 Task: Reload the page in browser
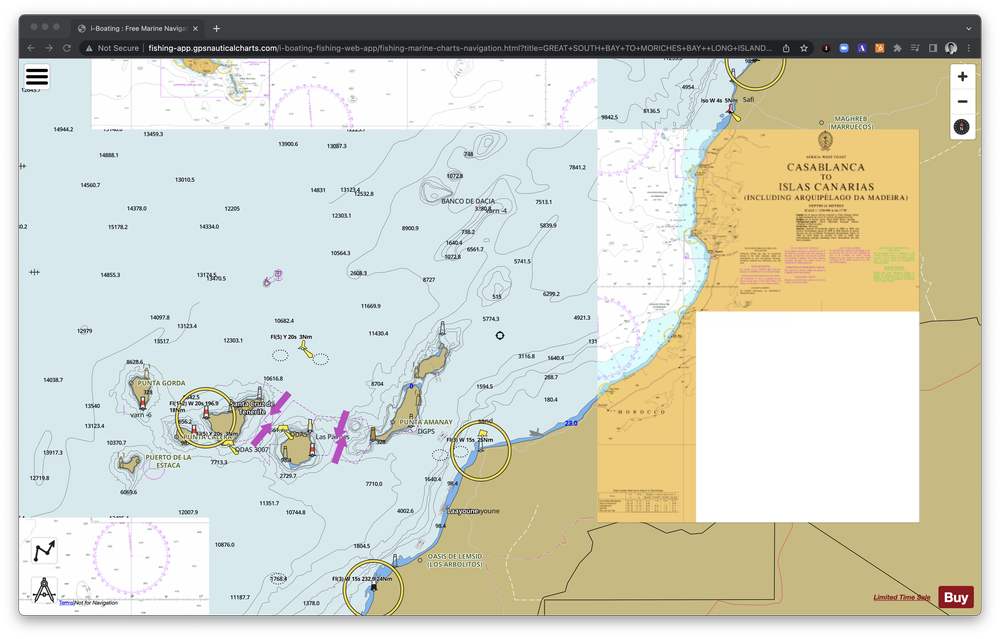[66, 48]
